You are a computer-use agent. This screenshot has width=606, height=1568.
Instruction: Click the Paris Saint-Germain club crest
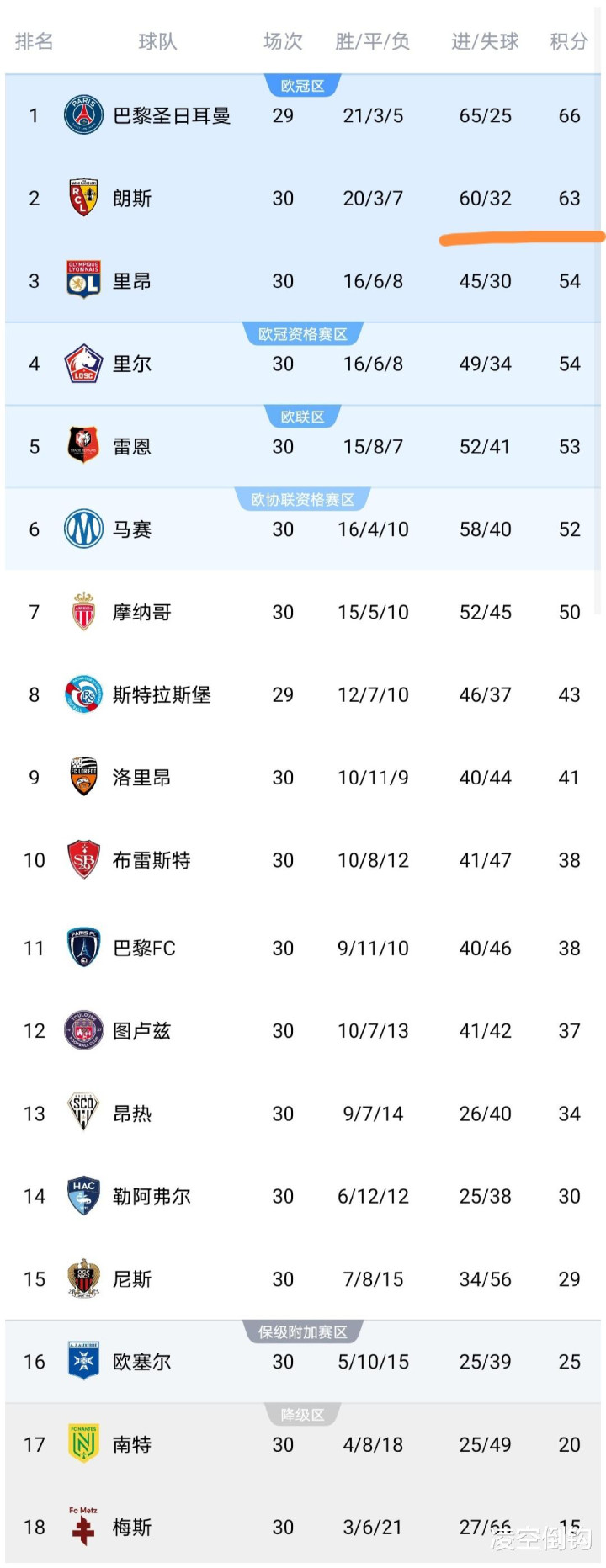(x=83, y=115)
